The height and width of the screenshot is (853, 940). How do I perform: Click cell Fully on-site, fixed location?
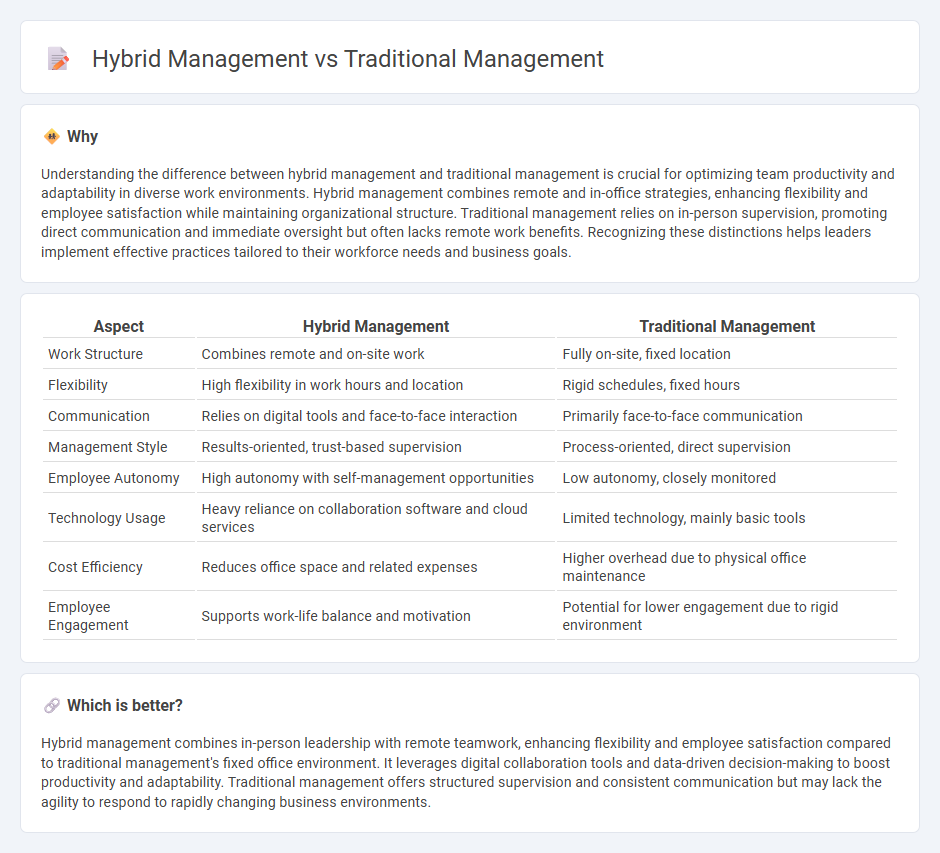[727, 354]
